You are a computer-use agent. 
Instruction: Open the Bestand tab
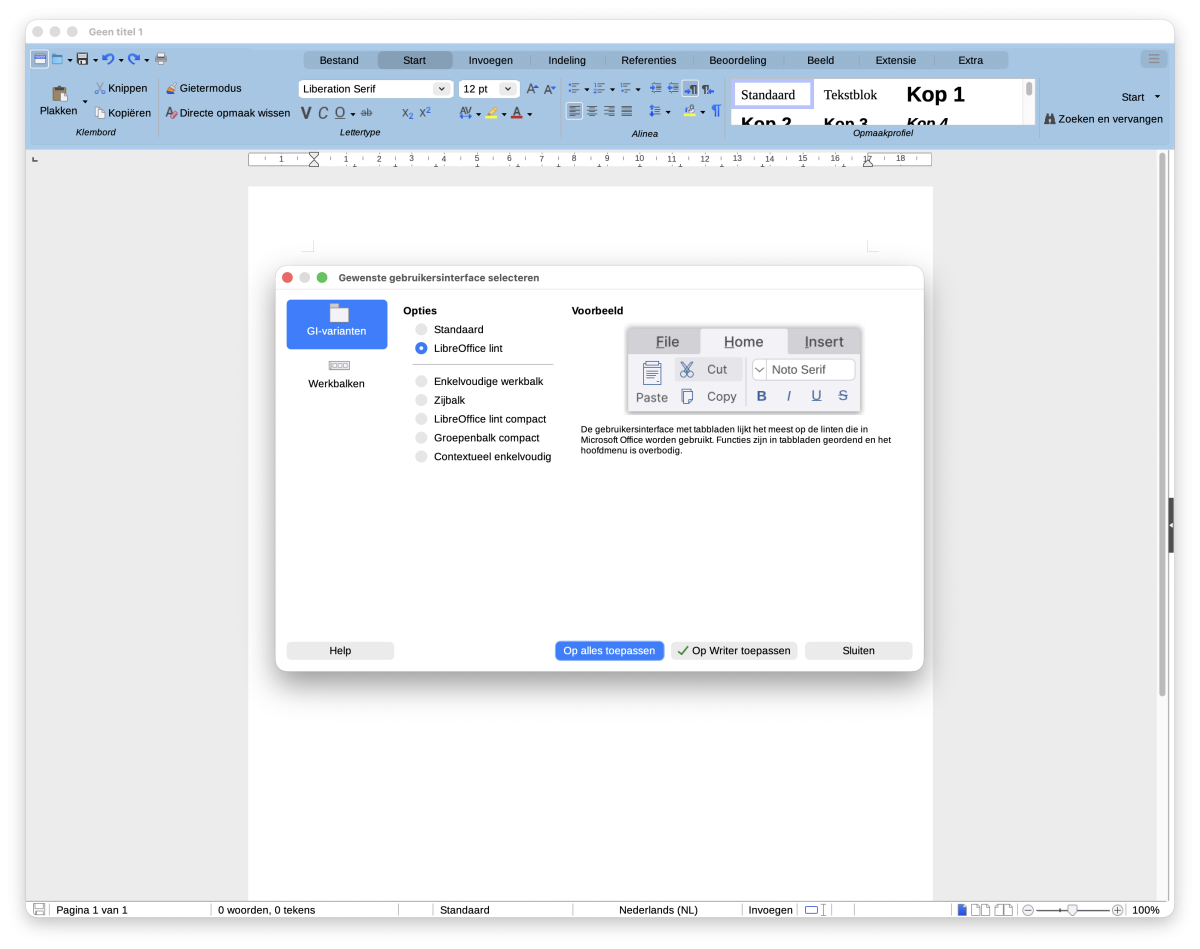click(x=339, y=60)
